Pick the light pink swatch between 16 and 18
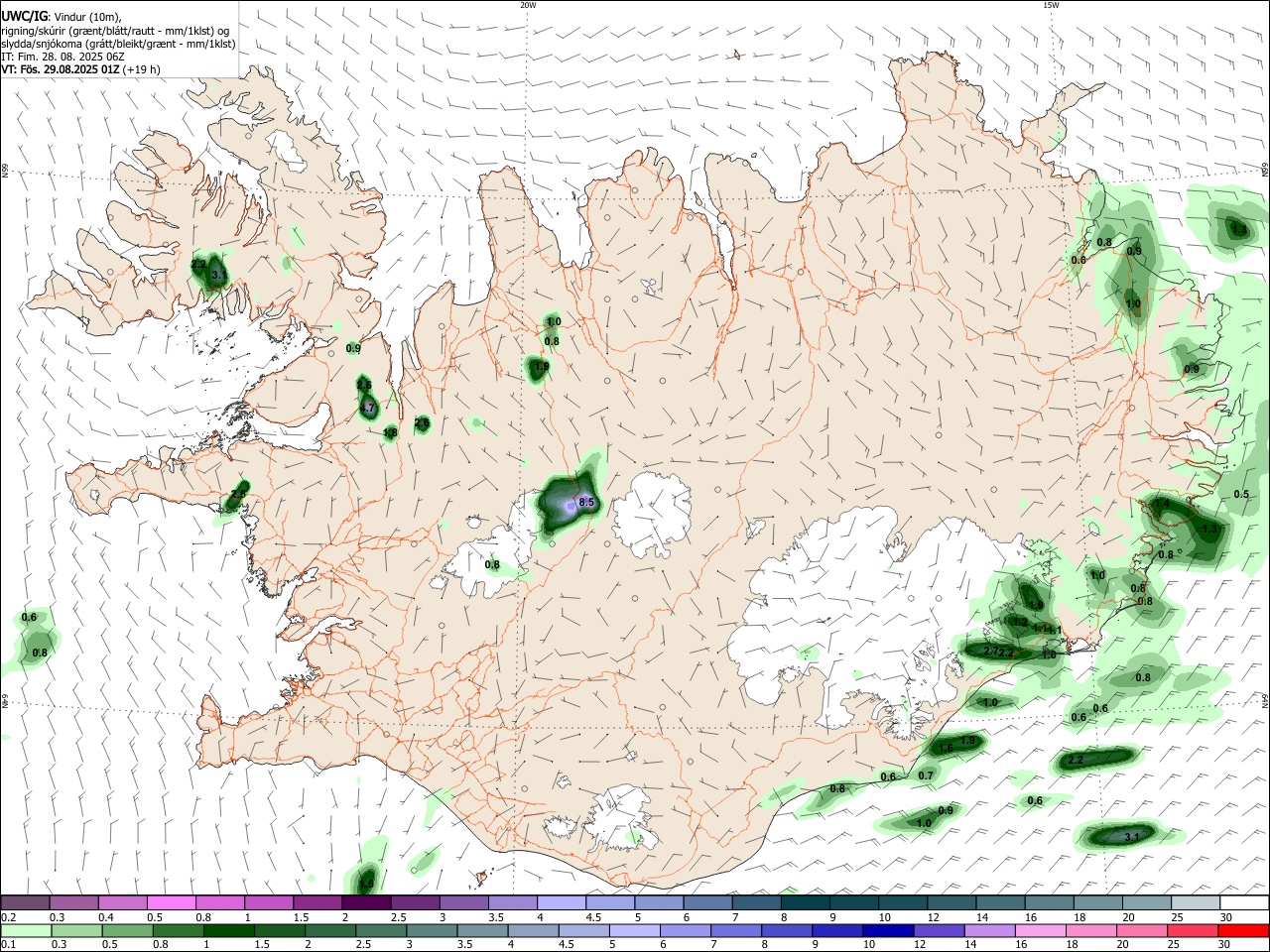 [1040, 930]
